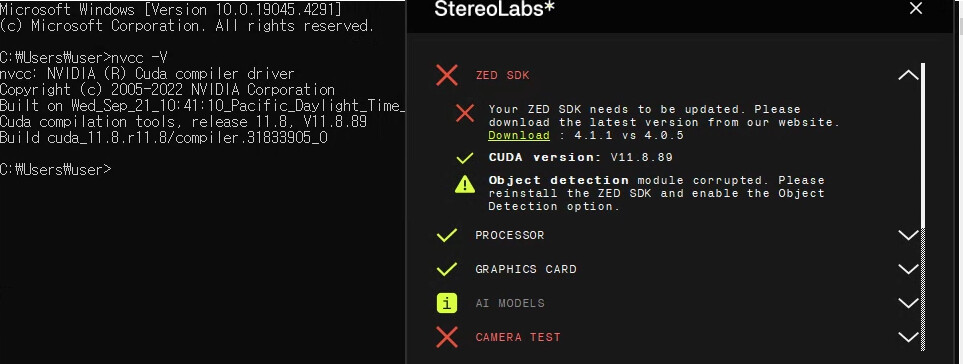Screen dimensions: 963x364
Task: Click the red X icon beside ZED SDK
Action: click(446, 75)
